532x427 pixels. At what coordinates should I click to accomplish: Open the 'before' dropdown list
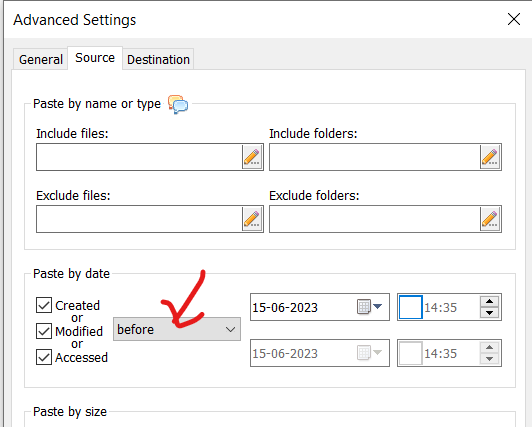tap(177, 329)
